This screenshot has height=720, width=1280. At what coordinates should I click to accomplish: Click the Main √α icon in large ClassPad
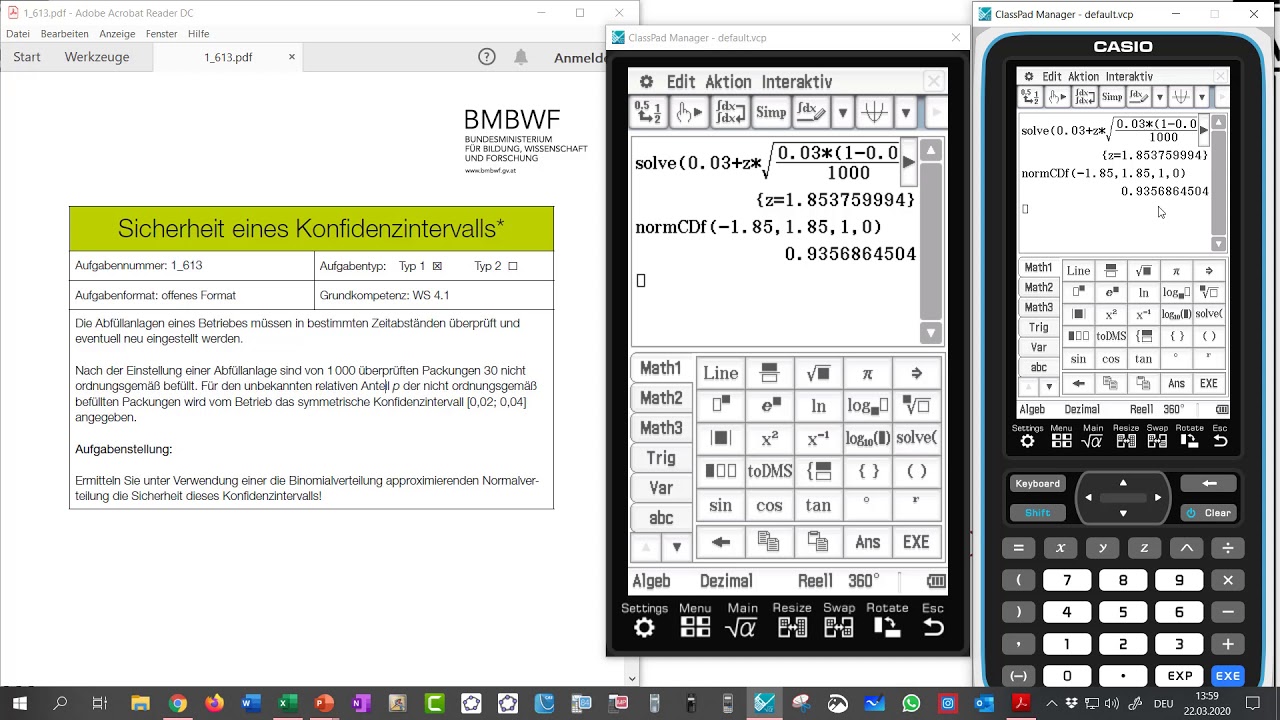point(742,627)
